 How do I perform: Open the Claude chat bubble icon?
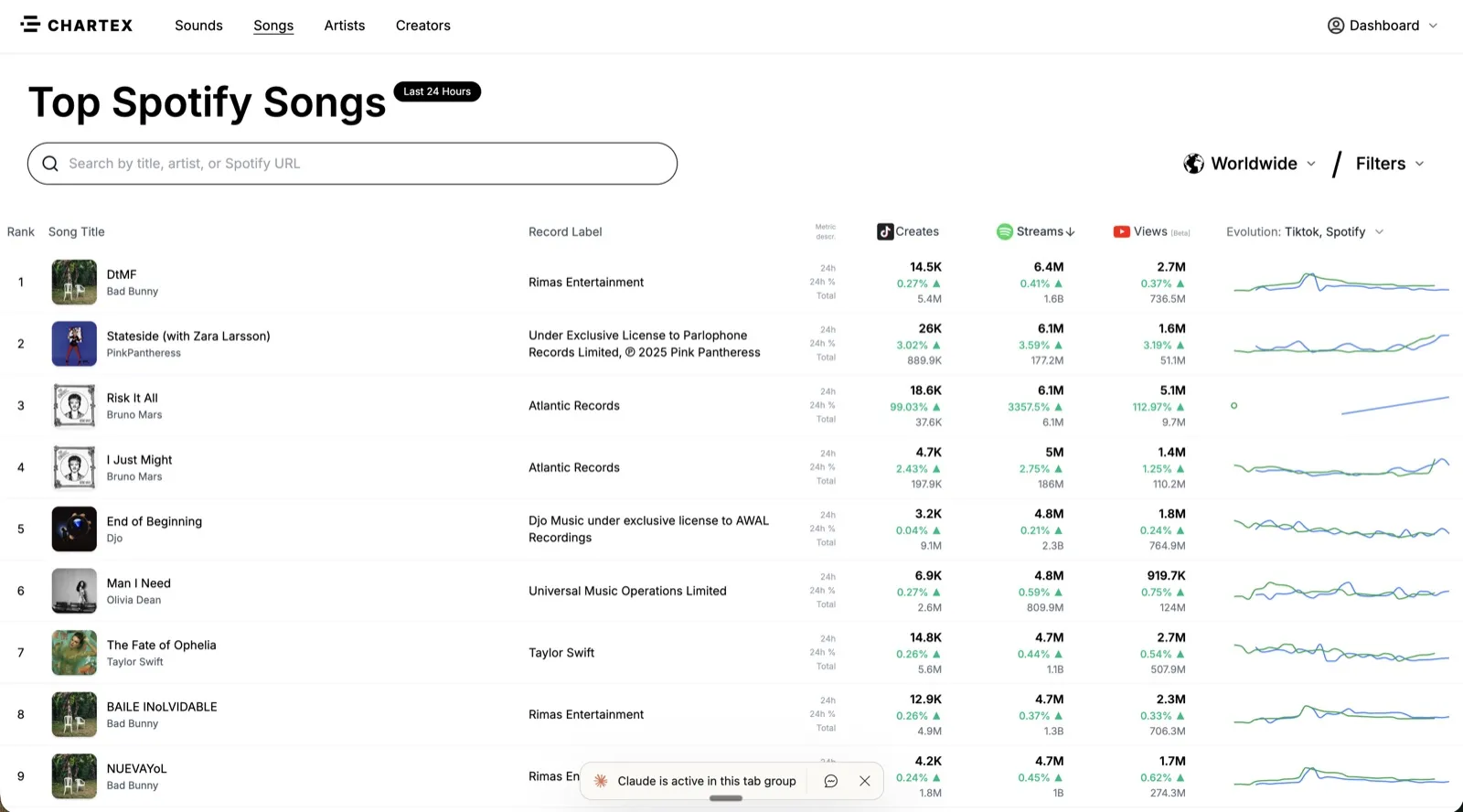[x=830, y=781]
